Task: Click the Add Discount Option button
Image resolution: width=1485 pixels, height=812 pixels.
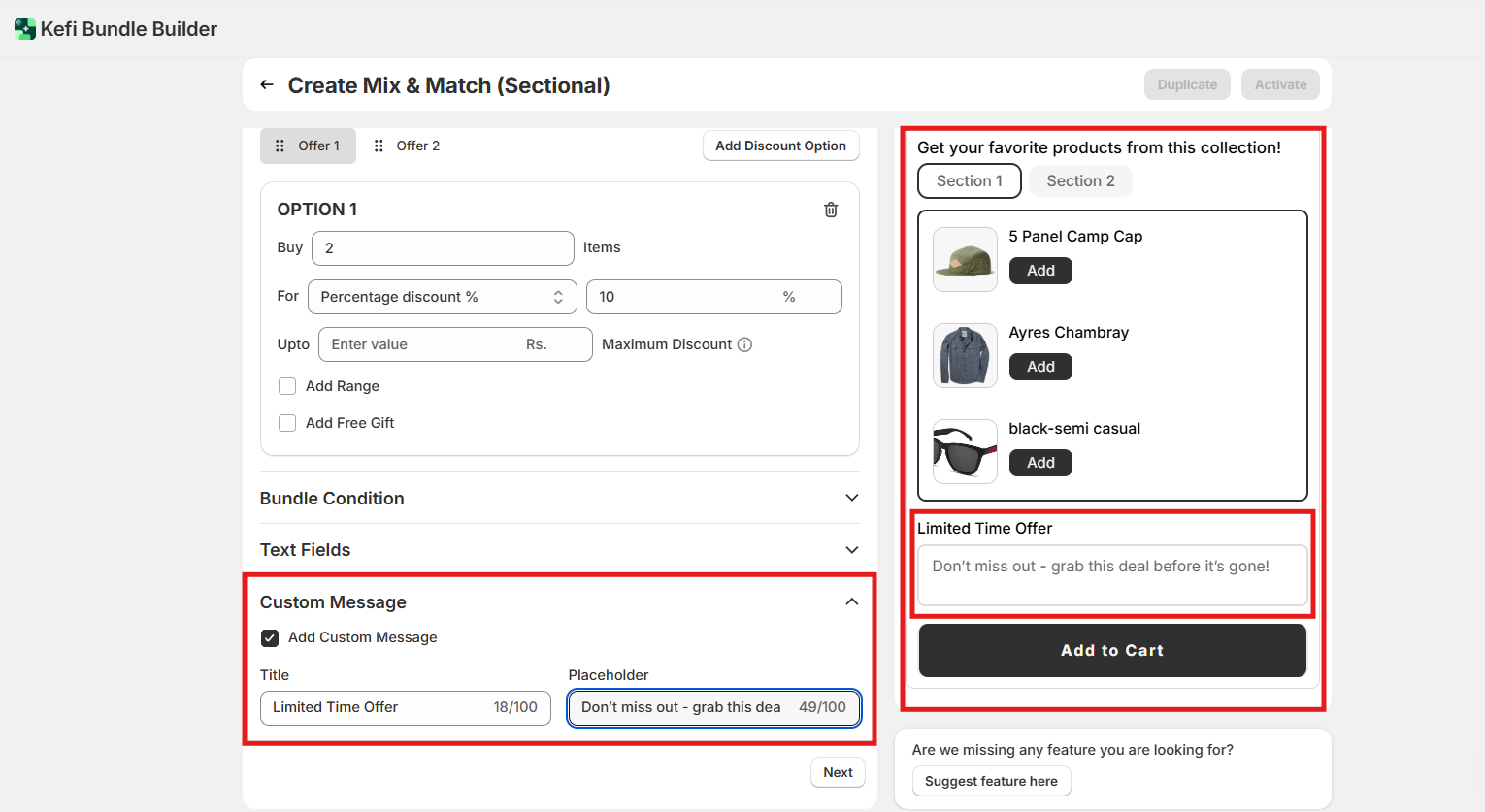Action: tap(780, 146)
